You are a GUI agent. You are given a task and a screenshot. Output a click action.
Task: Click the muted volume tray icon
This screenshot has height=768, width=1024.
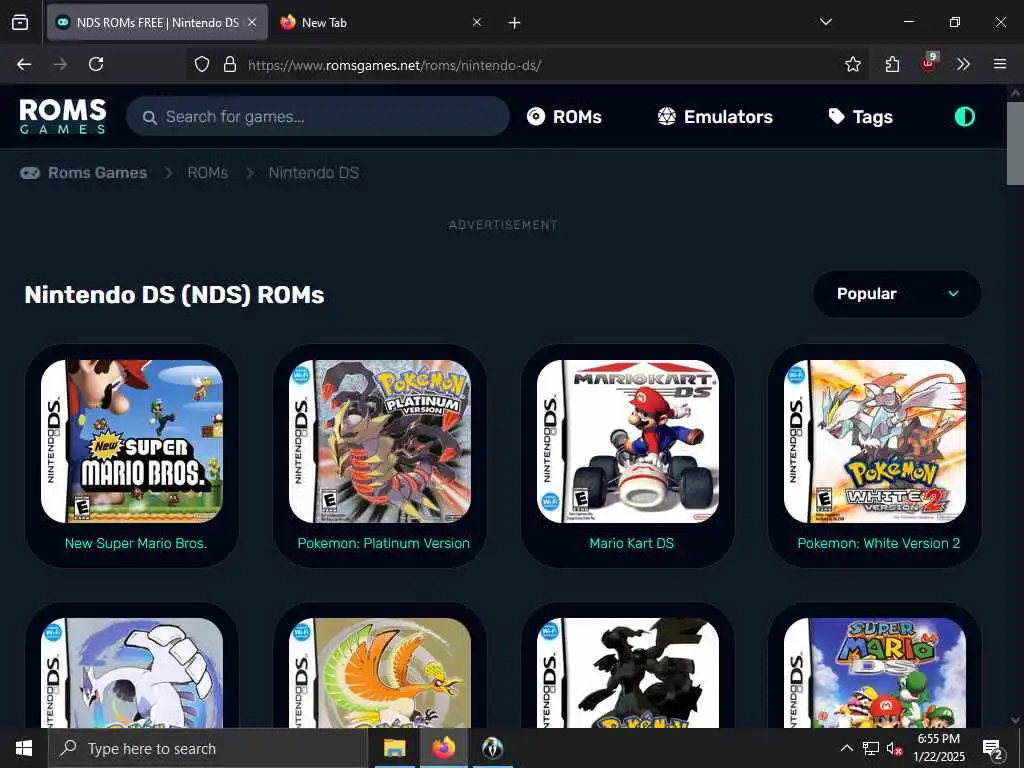[894, 748]
